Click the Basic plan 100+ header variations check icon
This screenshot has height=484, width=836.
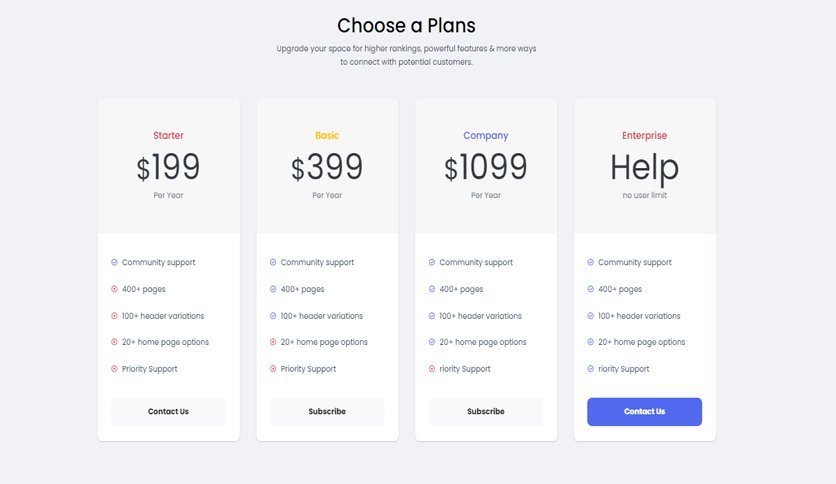273,316
